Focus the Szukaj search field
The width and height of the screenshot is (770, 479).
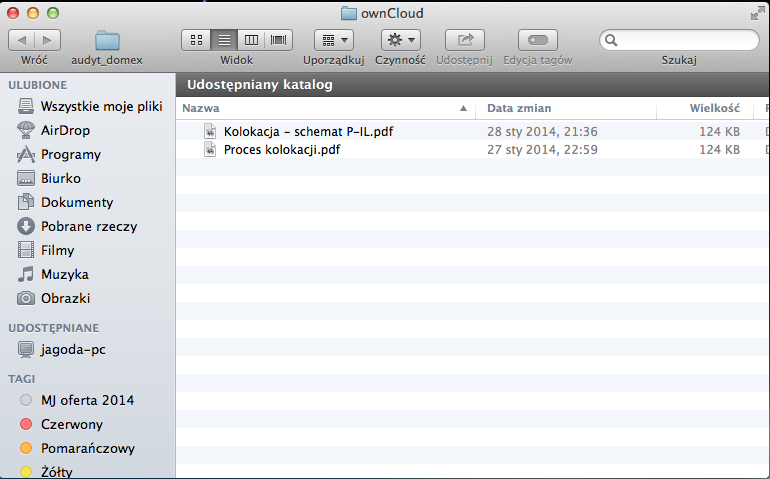click(x=679, y=40)
